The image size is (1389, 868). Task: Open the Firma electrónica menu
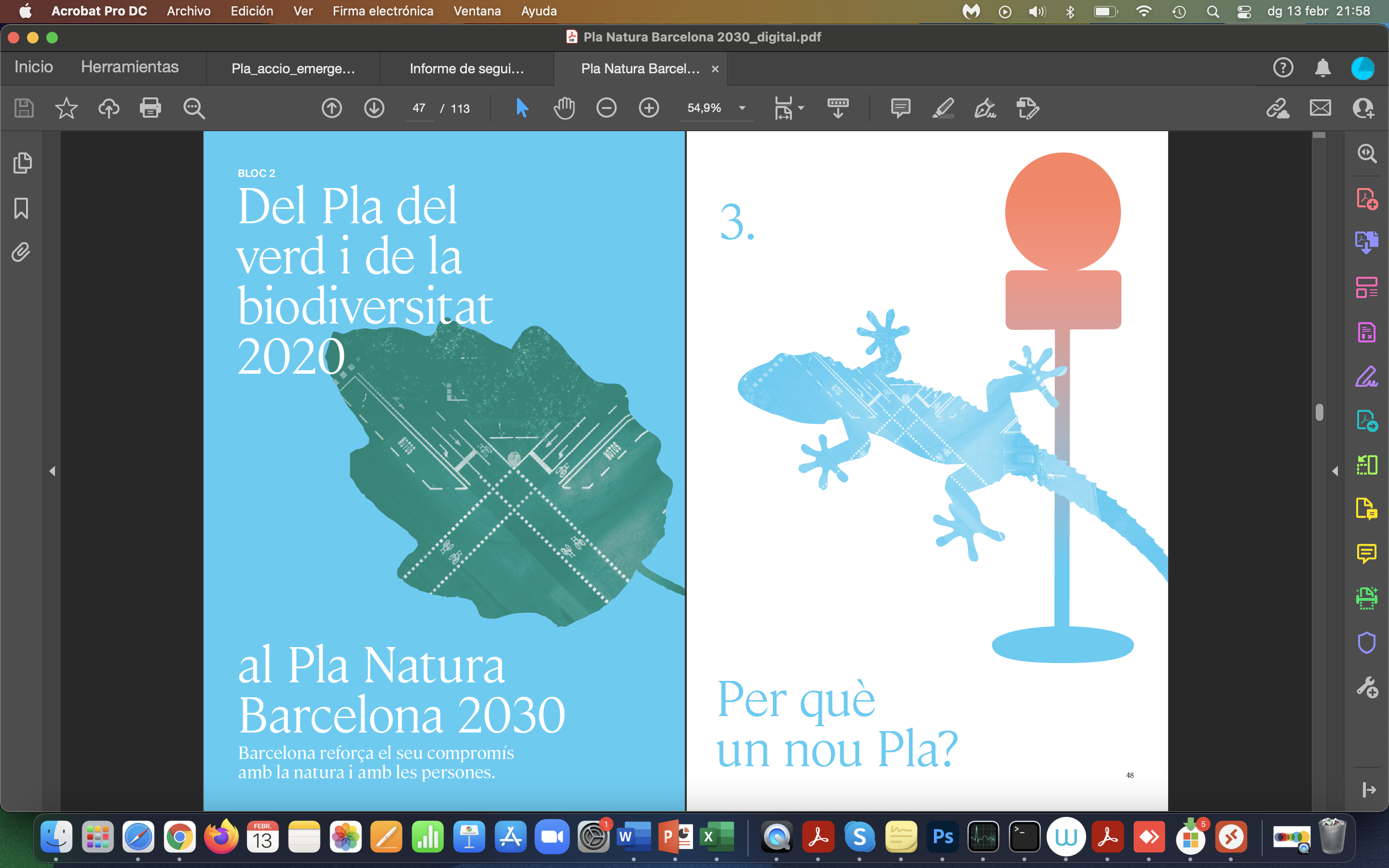[x=383, y=11]
